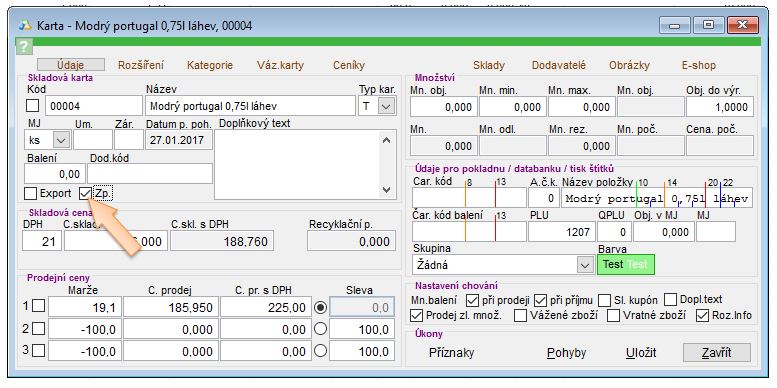Click the Doplňkový text scroll down arrow

(387, 190)
